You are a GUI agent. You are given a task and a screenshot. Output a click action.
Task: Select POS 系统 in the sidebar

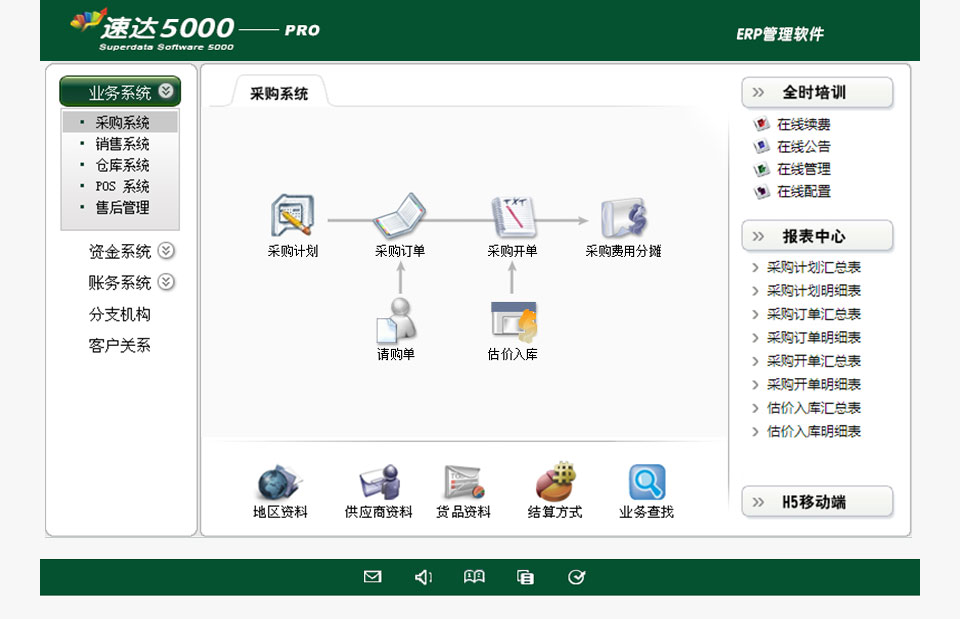[x=120, y=186]
